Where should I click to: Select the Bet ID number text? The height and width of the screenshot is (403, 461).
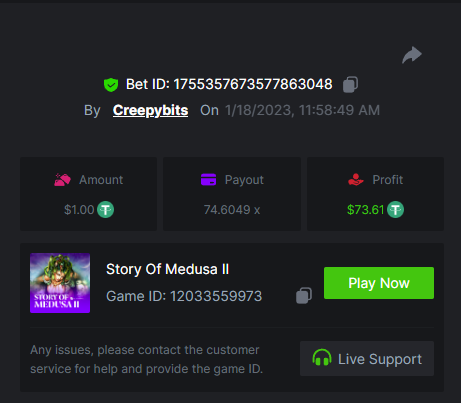tap(253, 84)
